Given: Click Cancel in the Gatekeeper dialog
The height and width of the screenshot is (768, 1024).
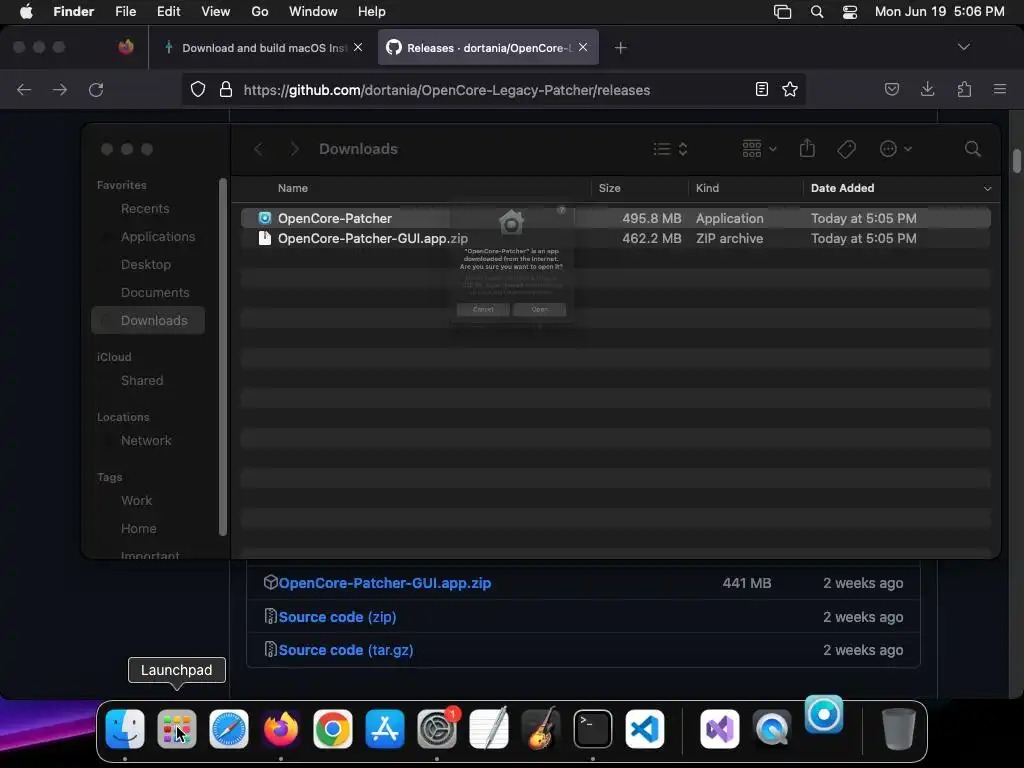Looking at the screenshot, I should click(x=483, y=309).
